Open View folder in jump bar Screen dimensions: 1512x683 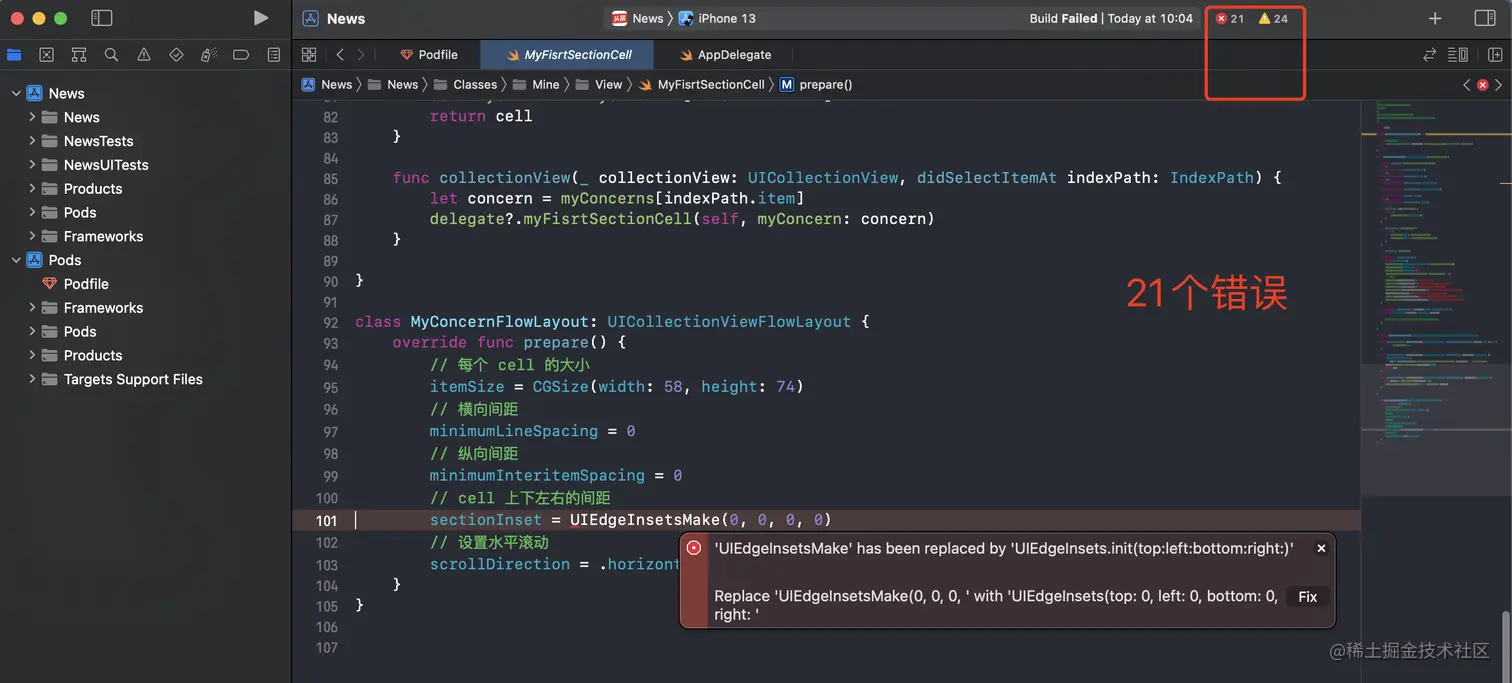598,85
